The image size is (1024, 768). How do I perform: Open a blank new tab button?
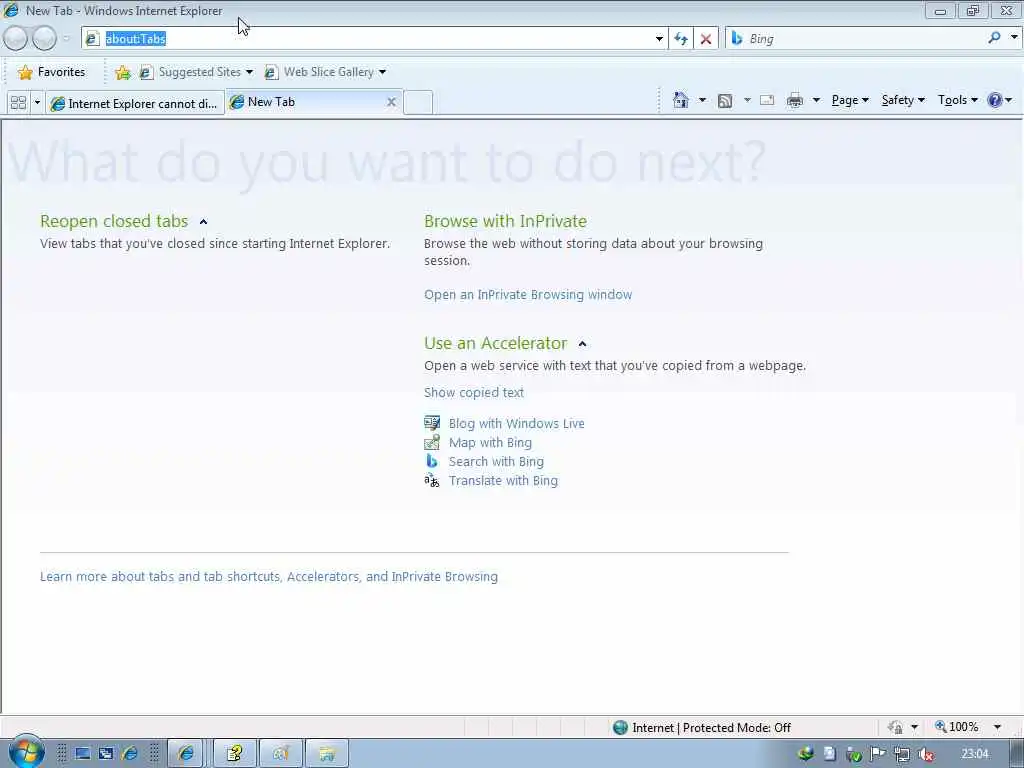(418, 103)
